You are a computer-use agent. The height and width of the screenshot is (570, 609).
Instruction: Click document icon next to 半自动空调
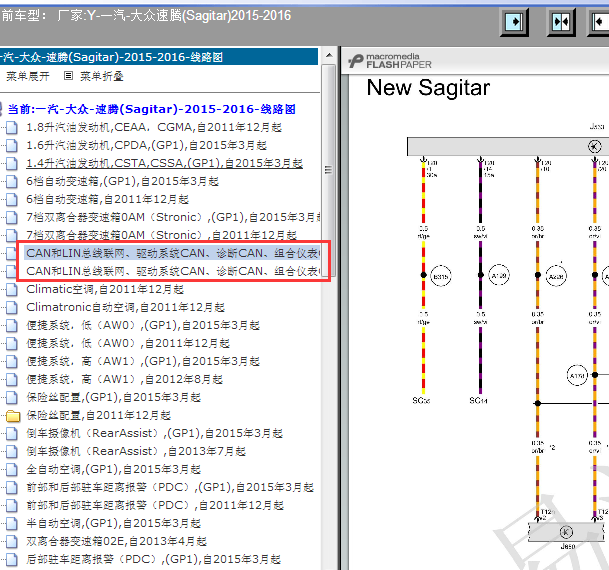12,523
